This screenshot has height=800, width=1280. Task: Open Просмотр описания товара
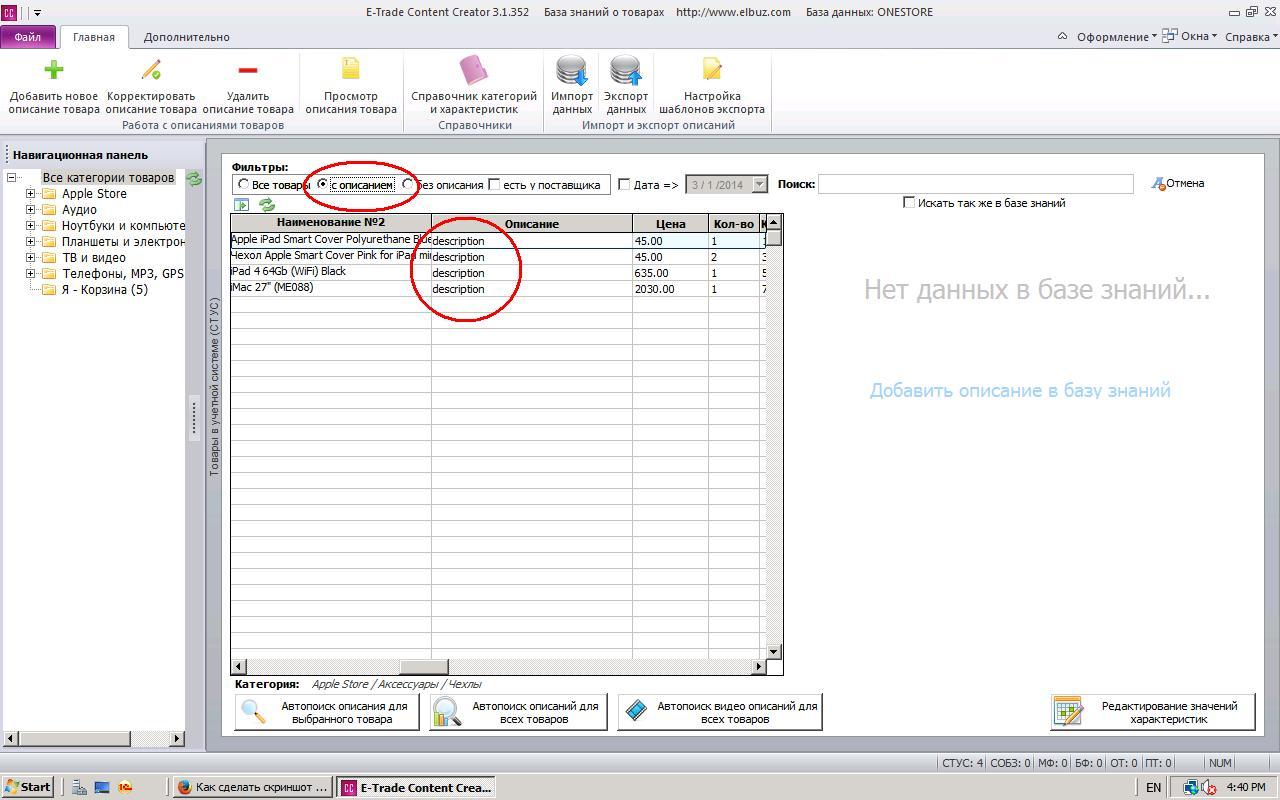click(351, 86)
